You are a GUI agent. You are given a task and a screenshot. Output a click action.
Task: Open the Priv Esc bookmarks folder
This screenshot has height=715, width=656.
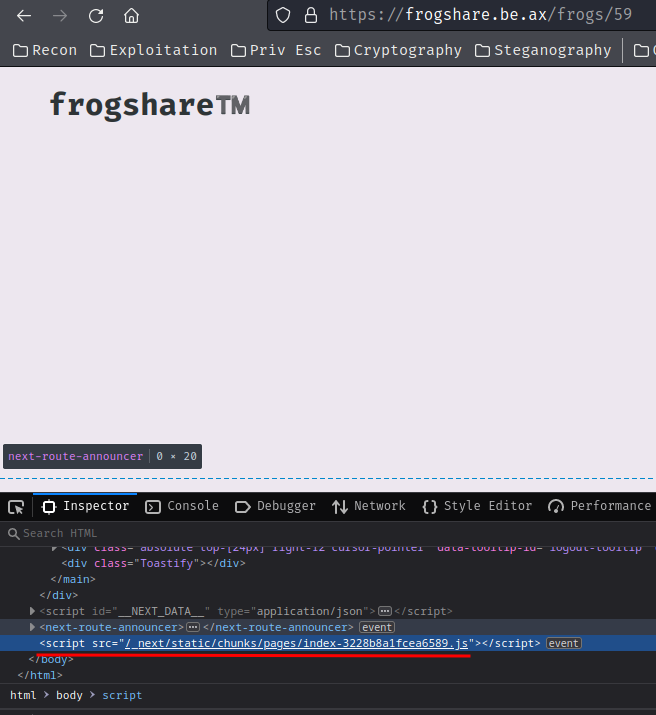pos(276,50)
